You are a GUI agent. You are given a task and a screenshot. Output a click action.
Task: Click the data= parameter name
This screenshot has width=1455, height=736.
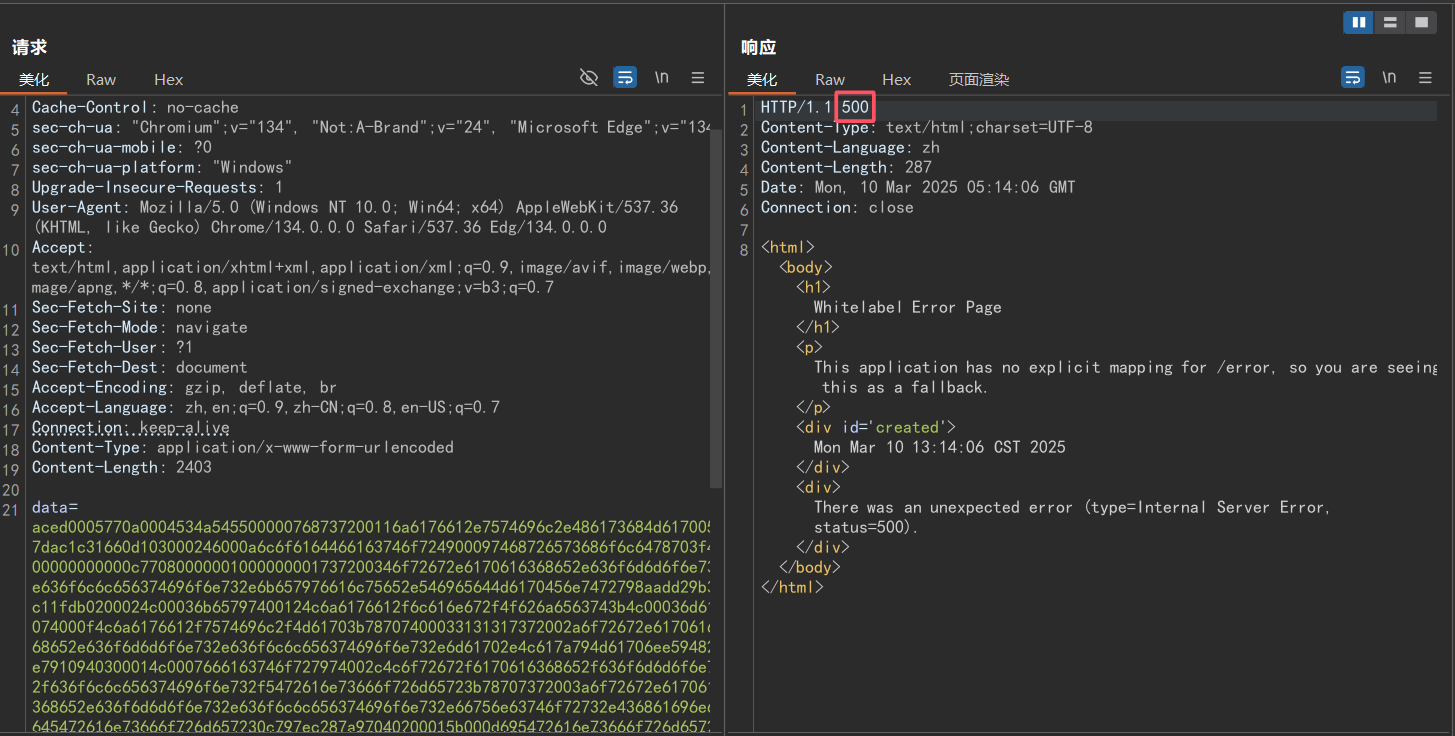click(54, 507)
